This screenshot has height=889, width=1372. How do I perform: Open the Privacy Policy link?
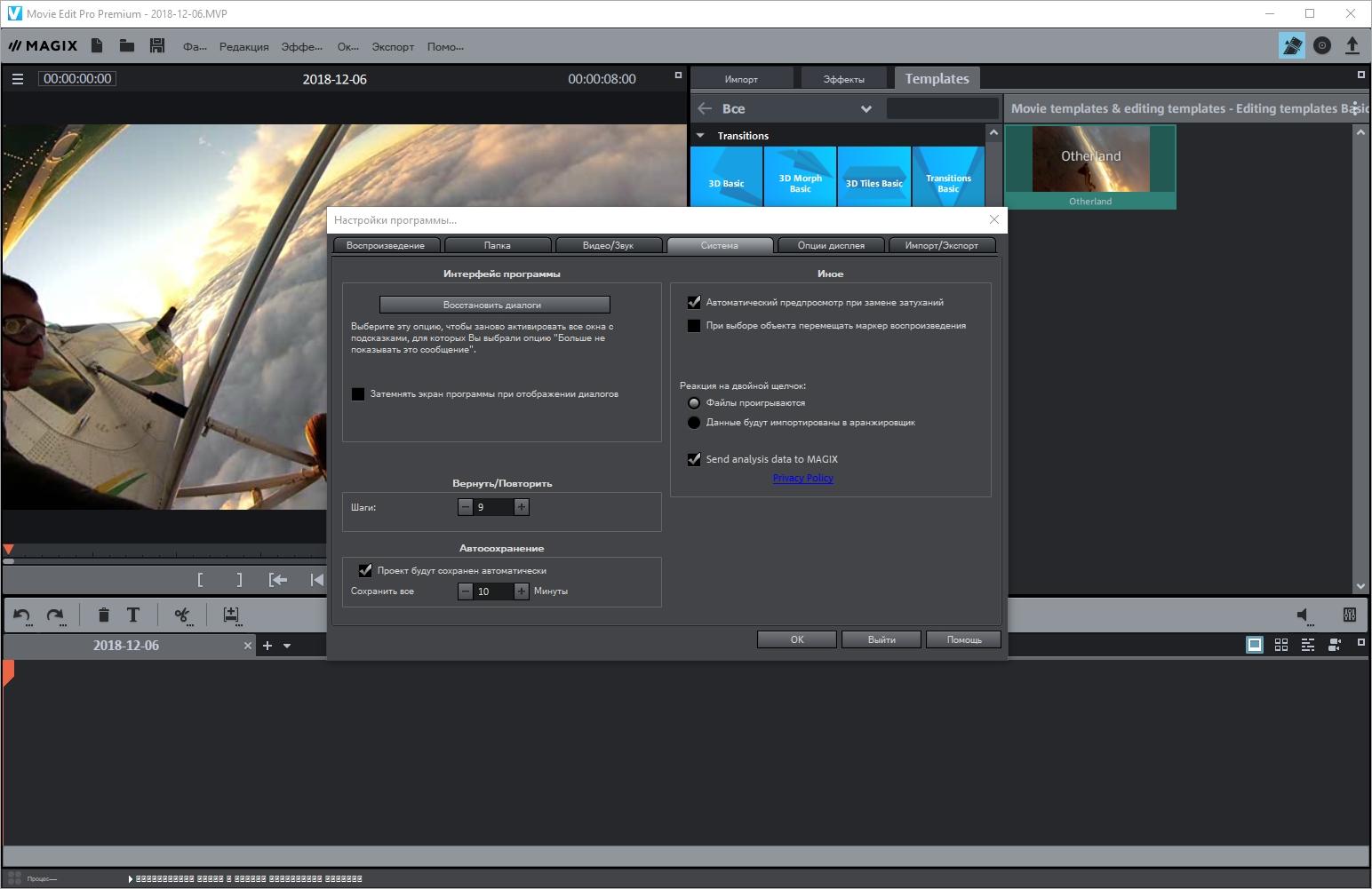pyautogui.click(x=802, y=478)
